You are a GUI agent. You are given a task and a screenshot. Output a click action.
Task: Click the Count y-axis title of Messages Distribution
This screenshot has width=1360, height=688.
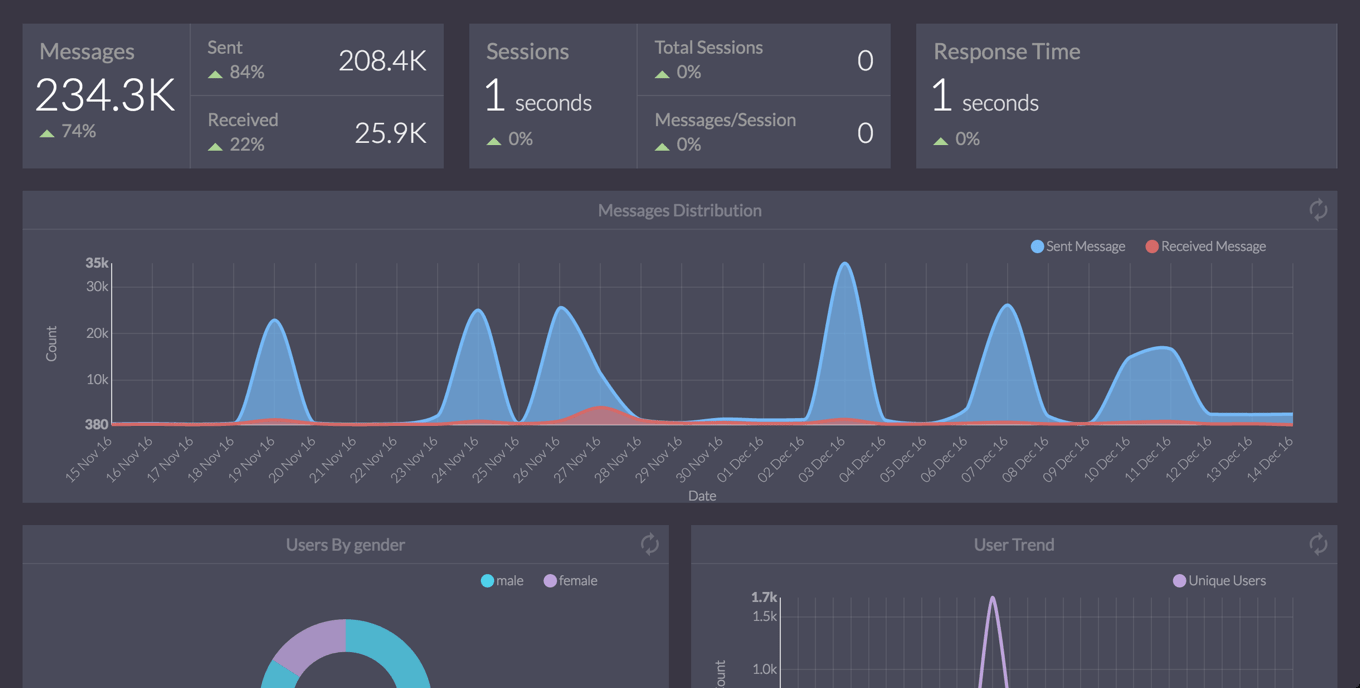52,344
